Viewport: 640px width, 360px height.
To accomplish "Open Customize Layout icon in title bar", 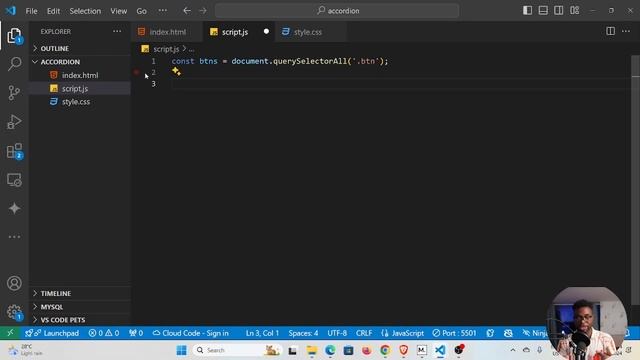I will 574,11.
